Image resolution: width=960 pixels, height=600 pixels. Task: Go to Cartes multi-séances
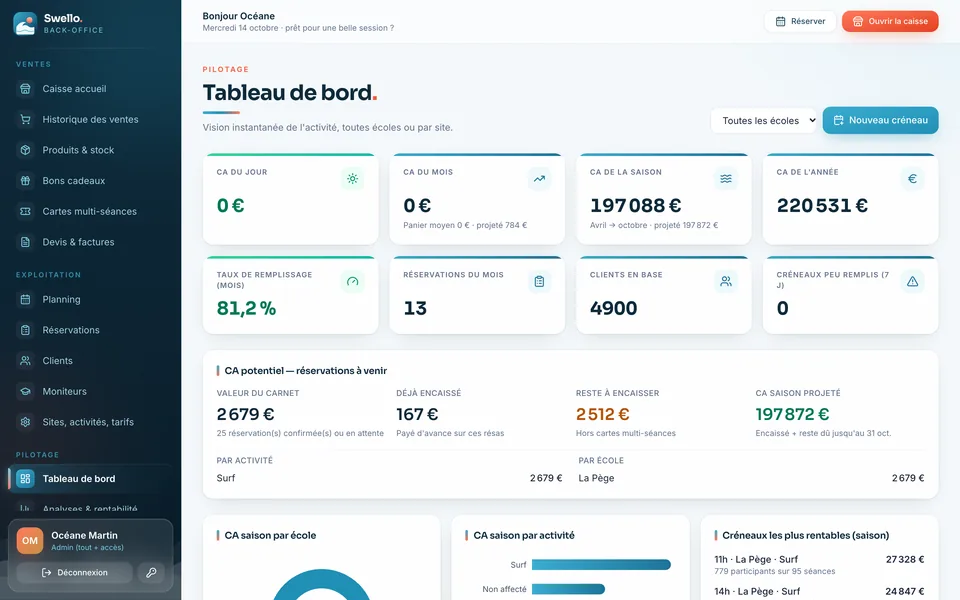[91, 211]
